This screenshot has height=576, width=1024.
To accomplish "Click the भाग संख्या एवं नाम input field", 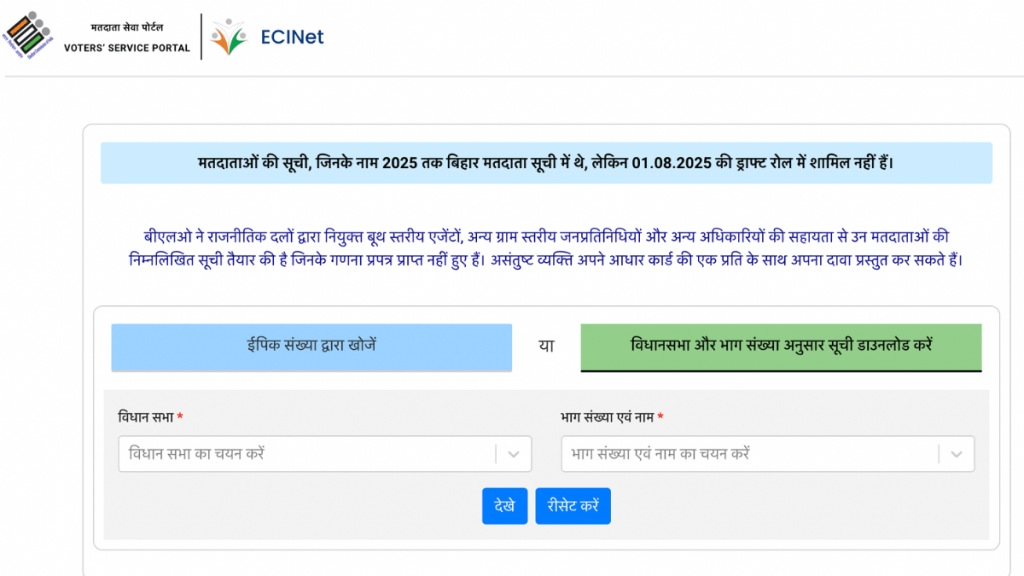I will pos(740,454).
